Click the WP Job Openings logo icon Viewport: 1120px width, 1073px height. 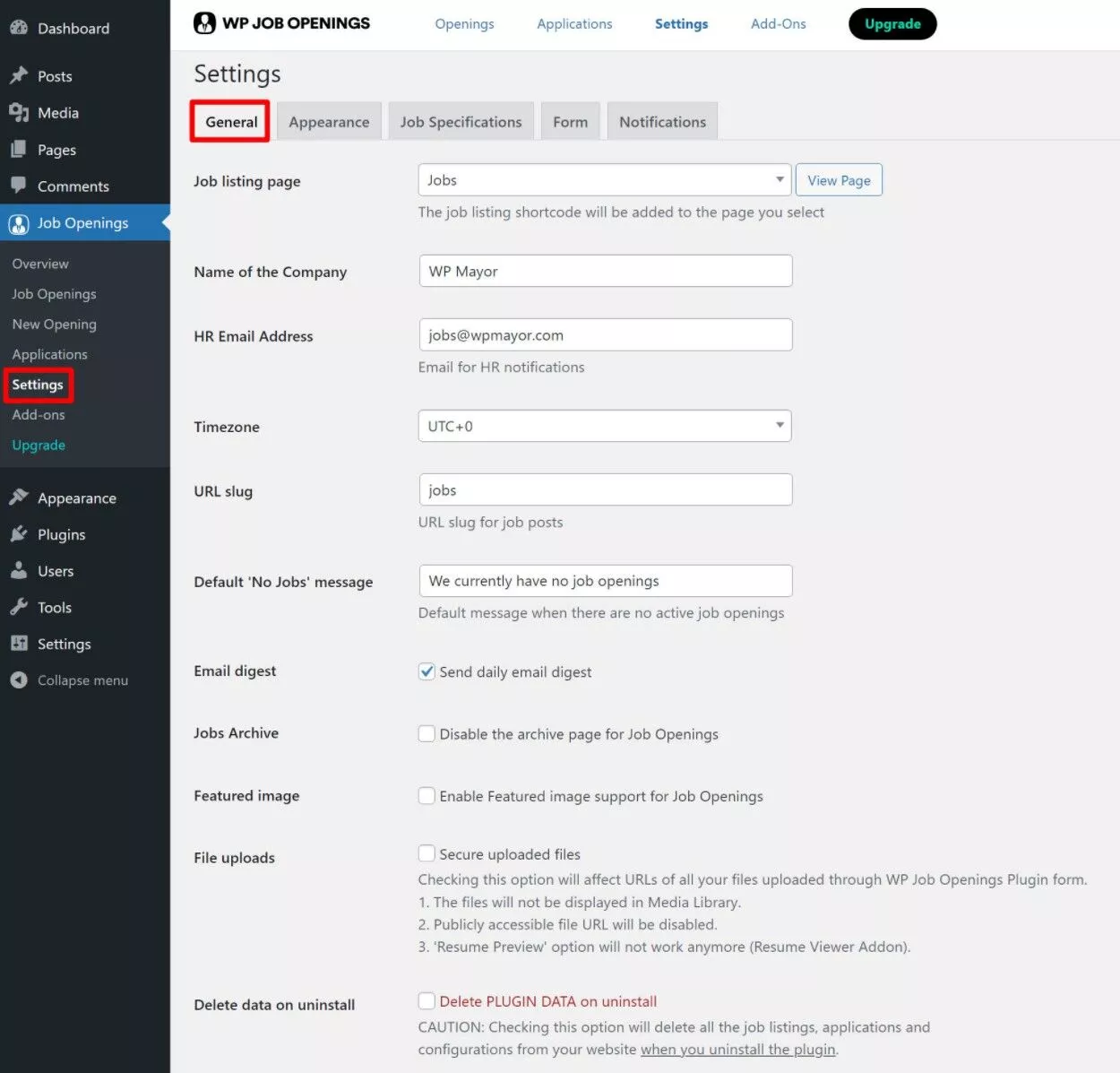[204, 23]
